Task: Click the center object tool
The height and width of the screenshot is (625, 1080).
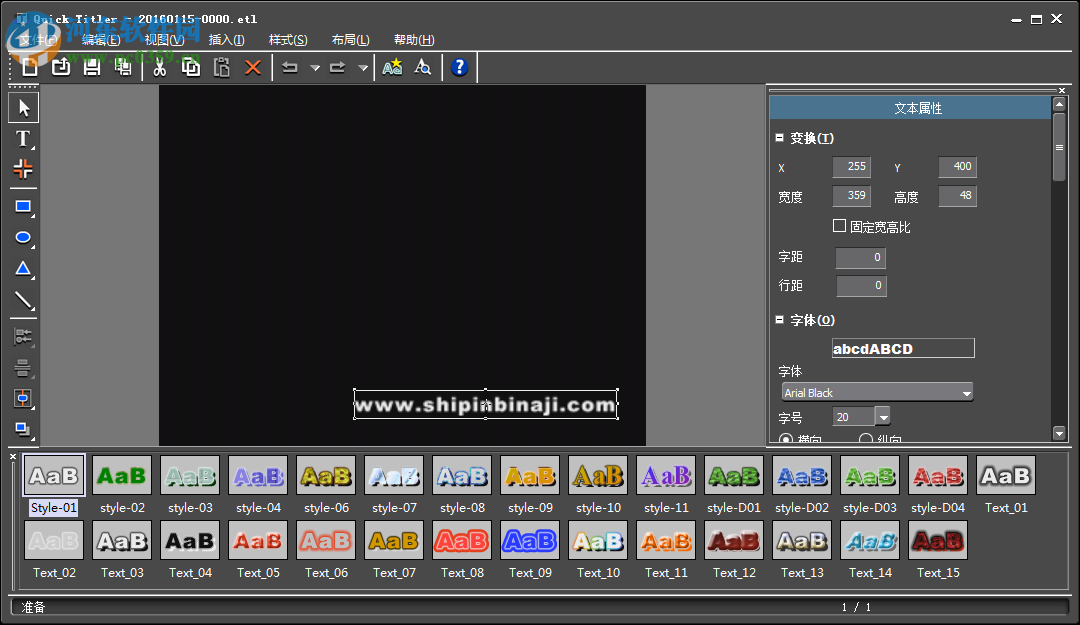Action: 23,398
